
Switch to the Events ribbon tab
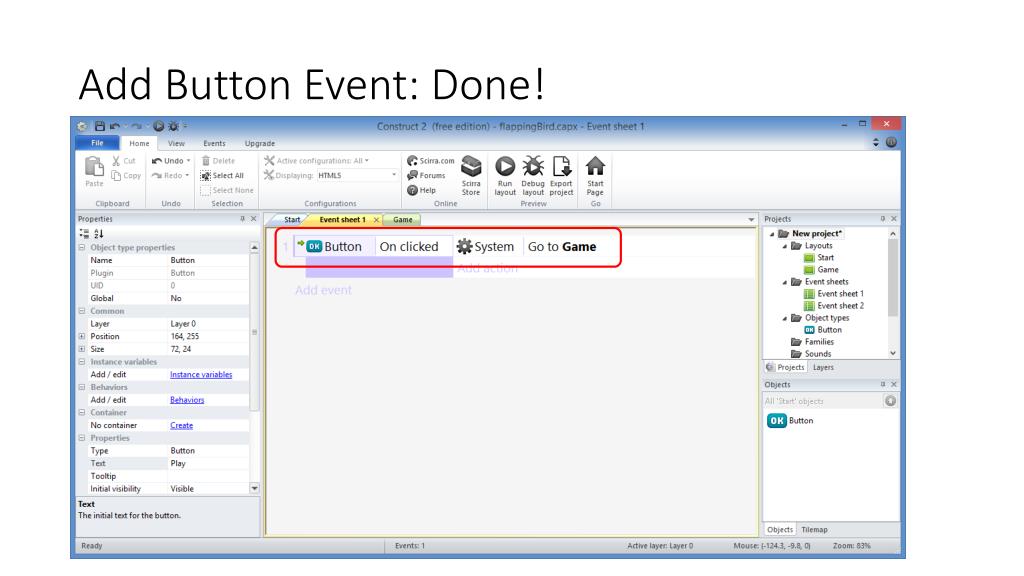tap(214, 143)
